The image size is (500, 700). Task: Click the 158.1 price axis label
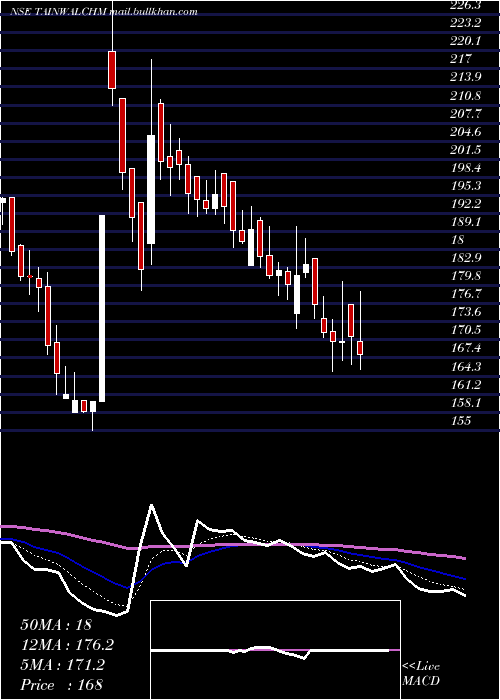[465, 403]
